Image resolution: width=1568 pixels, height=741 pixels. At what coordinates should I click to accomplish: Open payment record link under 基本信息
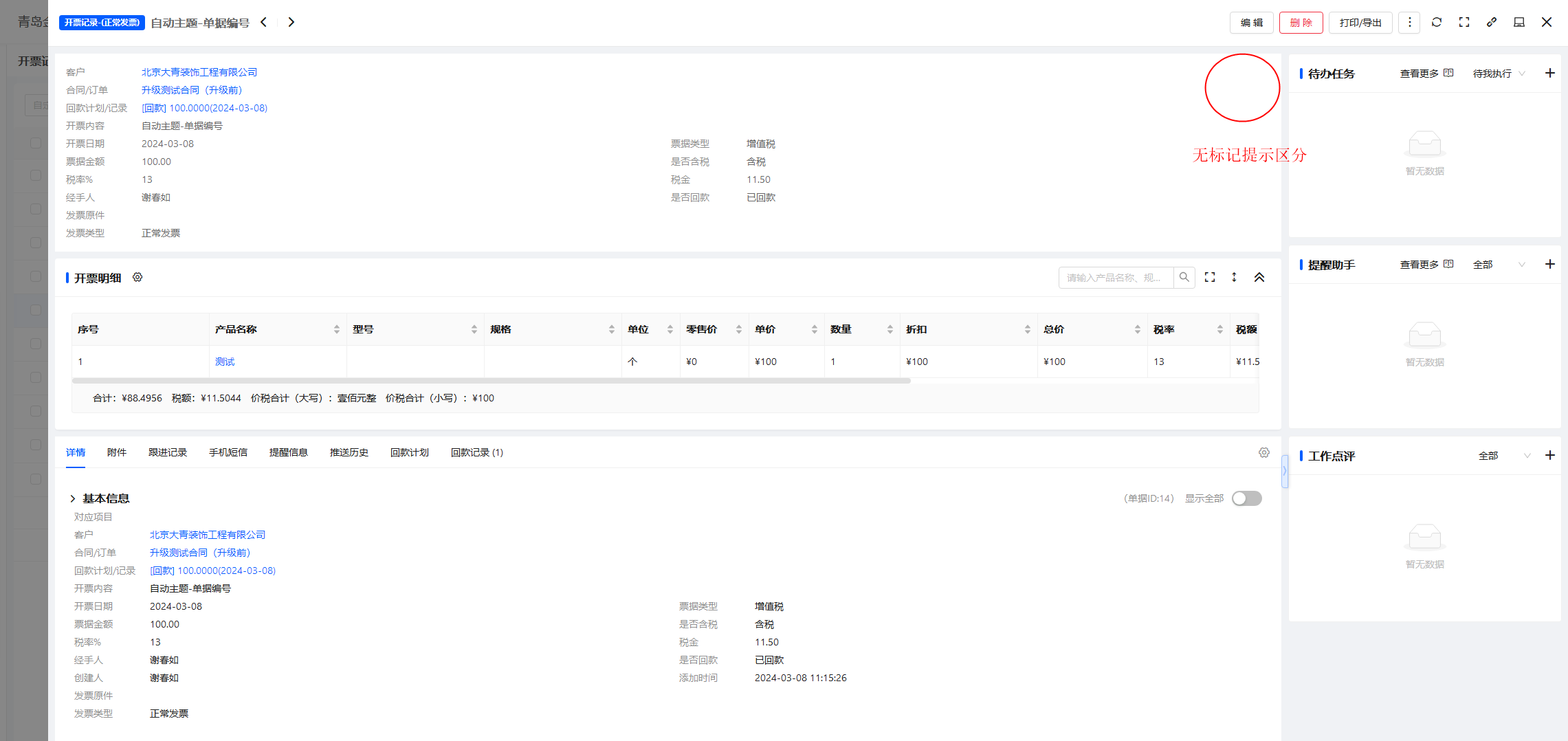212,571
